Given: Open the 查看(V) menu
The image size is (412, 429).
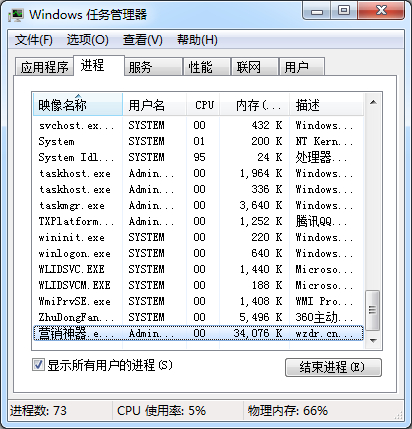Looking at the screenshot, I should [143, 40].
